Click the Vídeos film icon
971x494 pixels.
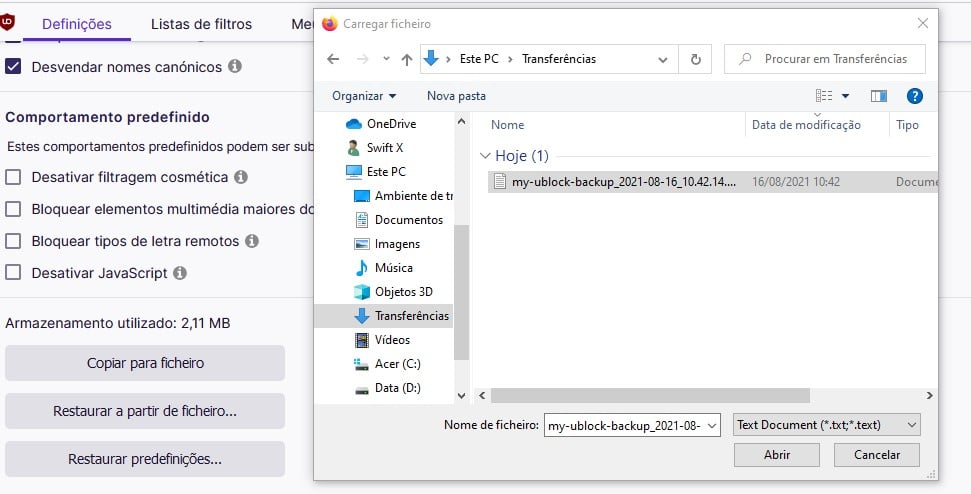pyautogui.click(x=362, y=340)
